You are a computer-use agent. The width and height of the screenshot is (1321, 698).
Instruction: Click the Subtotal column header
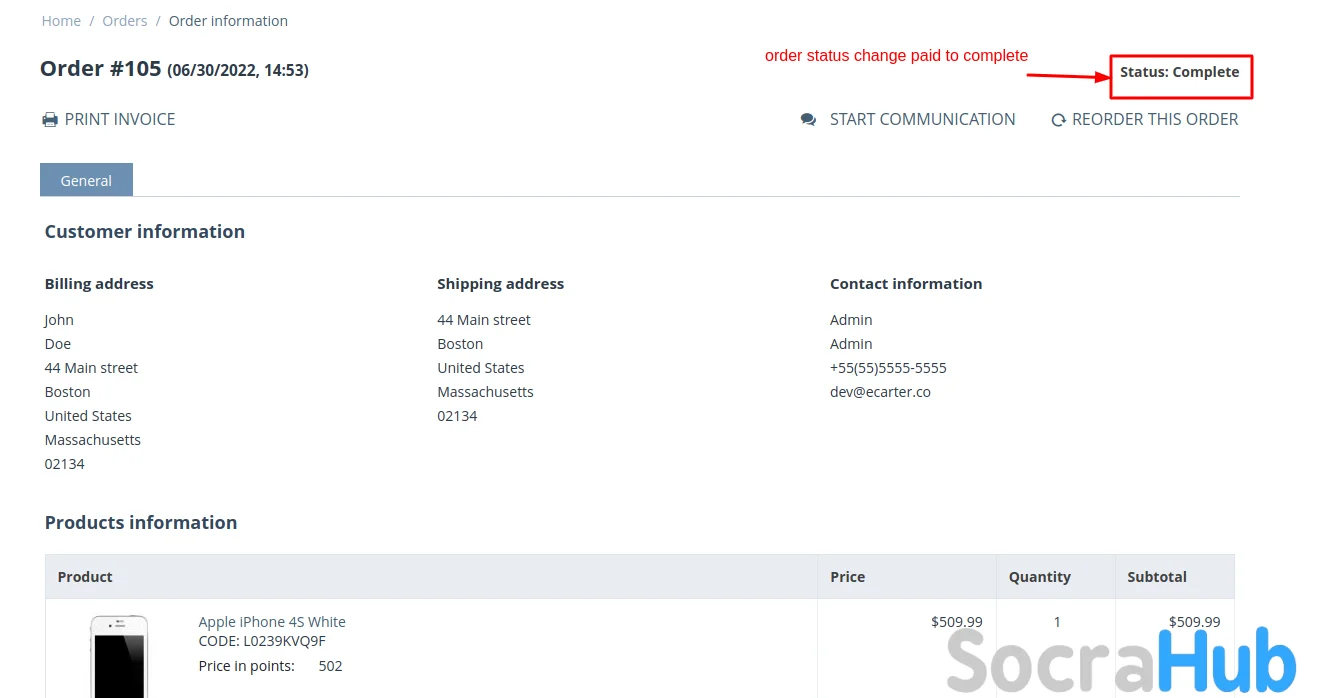click(x=1156, y=577)
